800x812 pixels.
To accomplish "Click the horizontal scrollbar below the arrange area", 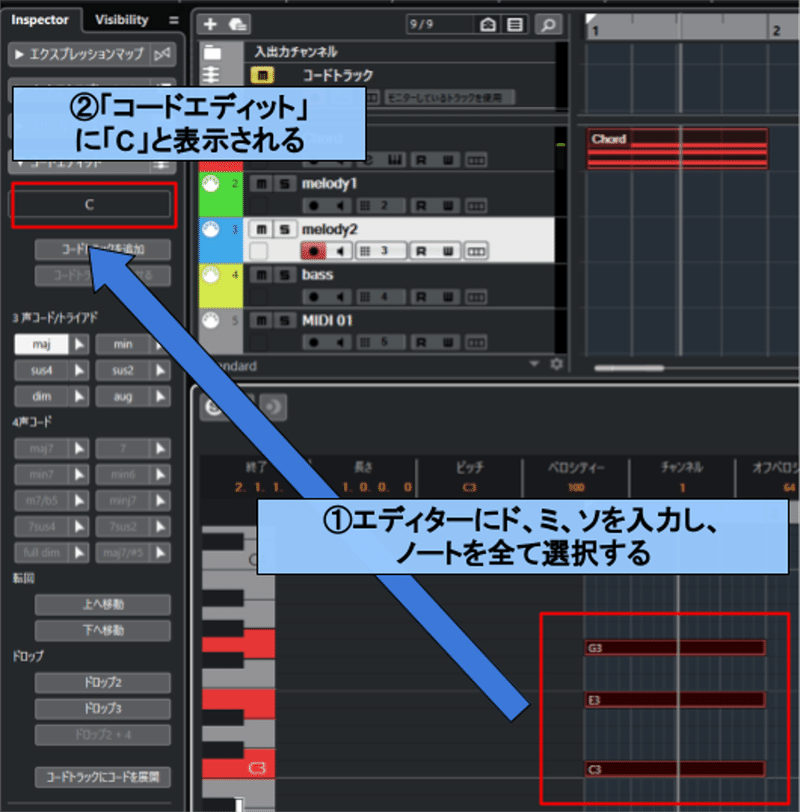I will click(x=629, y=368).
